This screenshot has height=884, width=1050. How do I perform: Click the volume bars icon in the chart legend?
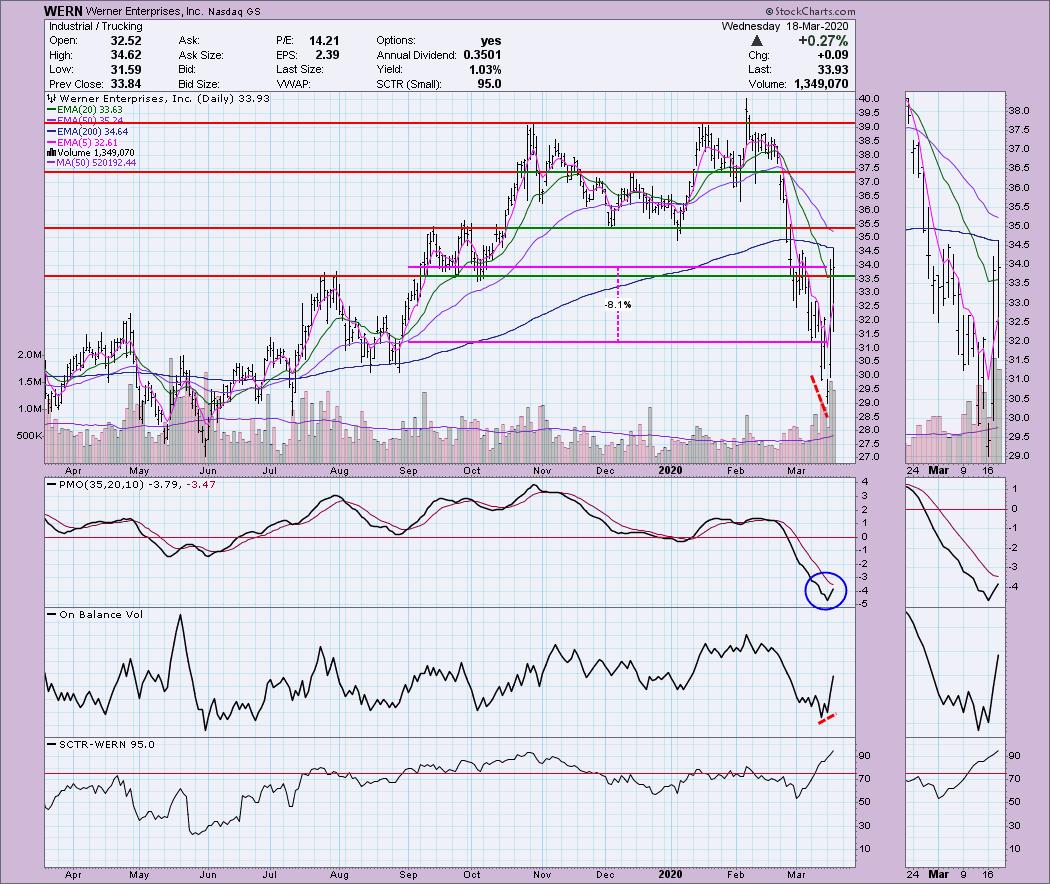51,153
